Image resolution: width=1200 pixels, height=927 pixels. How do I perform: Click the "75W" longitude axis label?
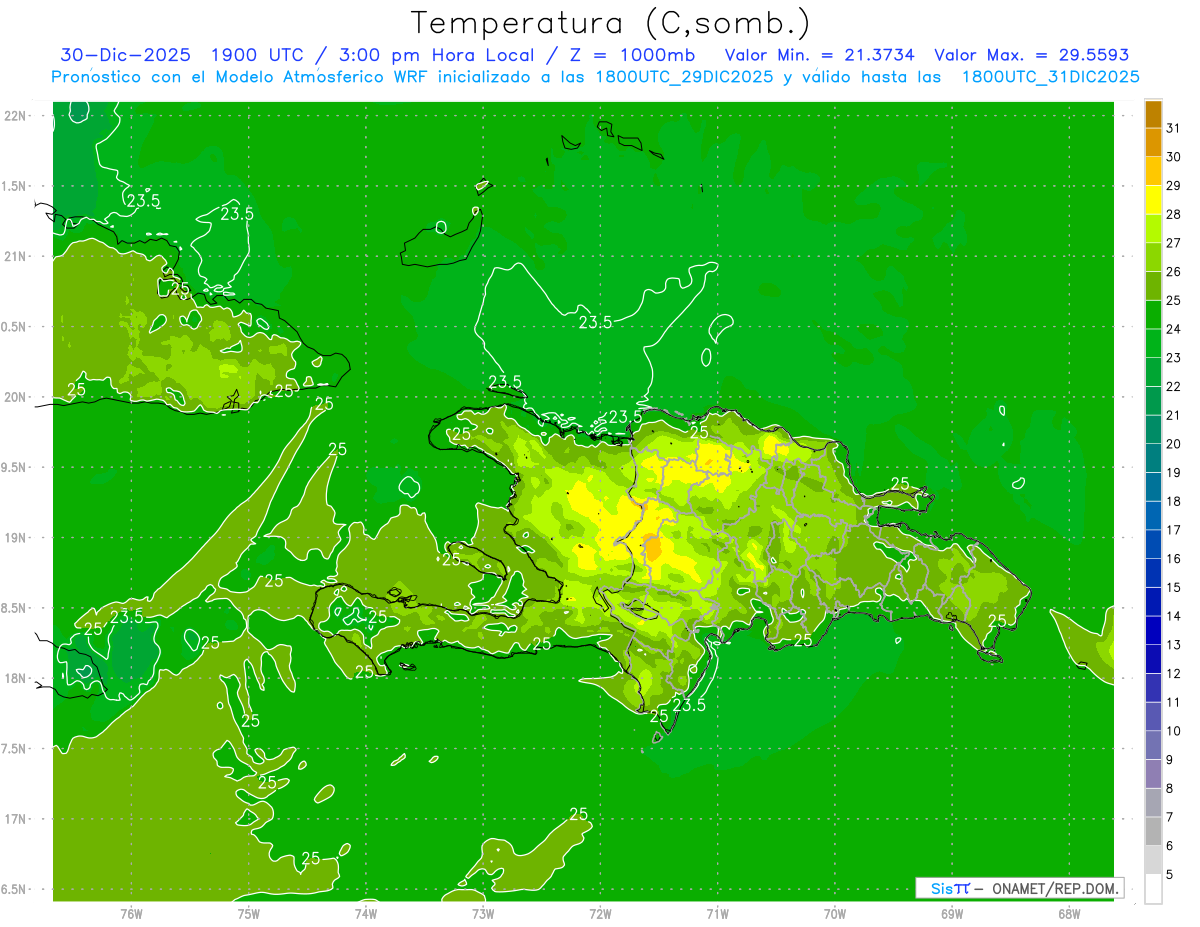tap(248, 913)
